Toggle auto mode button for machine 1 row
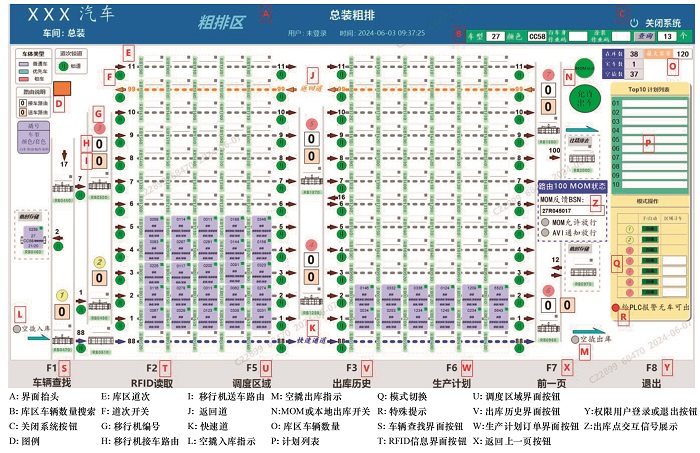 click(650, 229)
